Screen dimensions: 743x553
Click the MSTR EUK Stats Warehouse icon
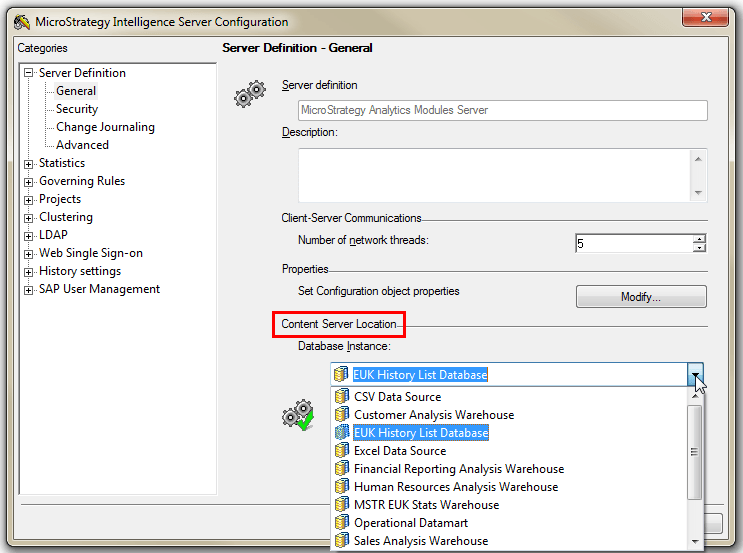click(x=342, y=504)
